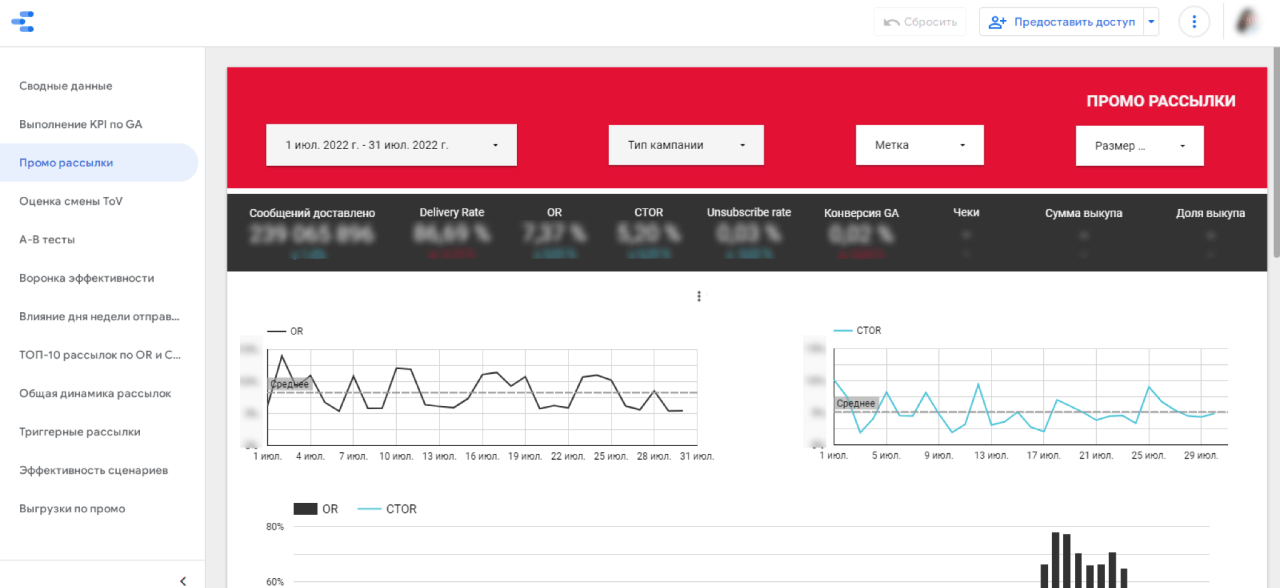1280x588 pixels.
Task: Click the Looker Studio logo icon
Action: tap(24, 21)
